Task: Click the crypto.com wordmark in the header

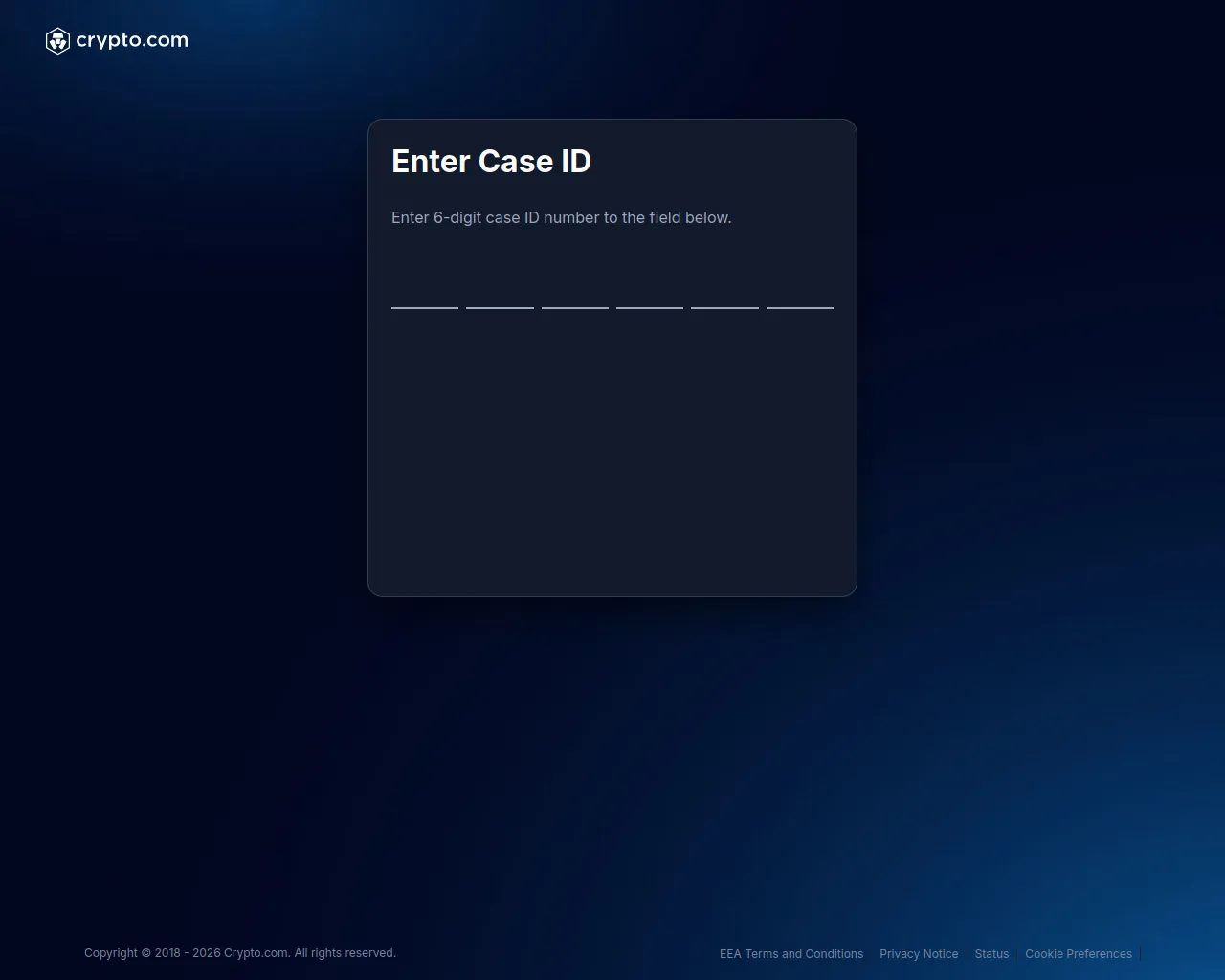Action: tap(132, 40)
